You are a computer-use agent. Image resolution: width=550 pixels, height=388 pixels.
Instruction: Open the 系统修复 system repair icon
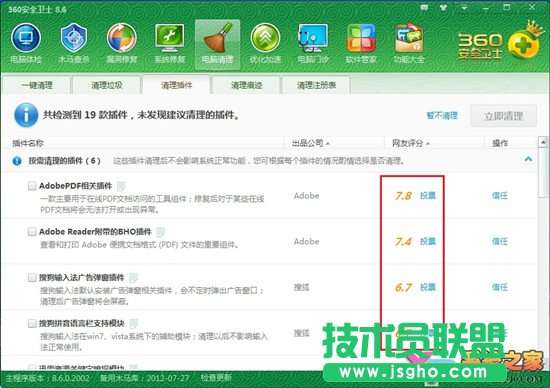coord(169,43)
